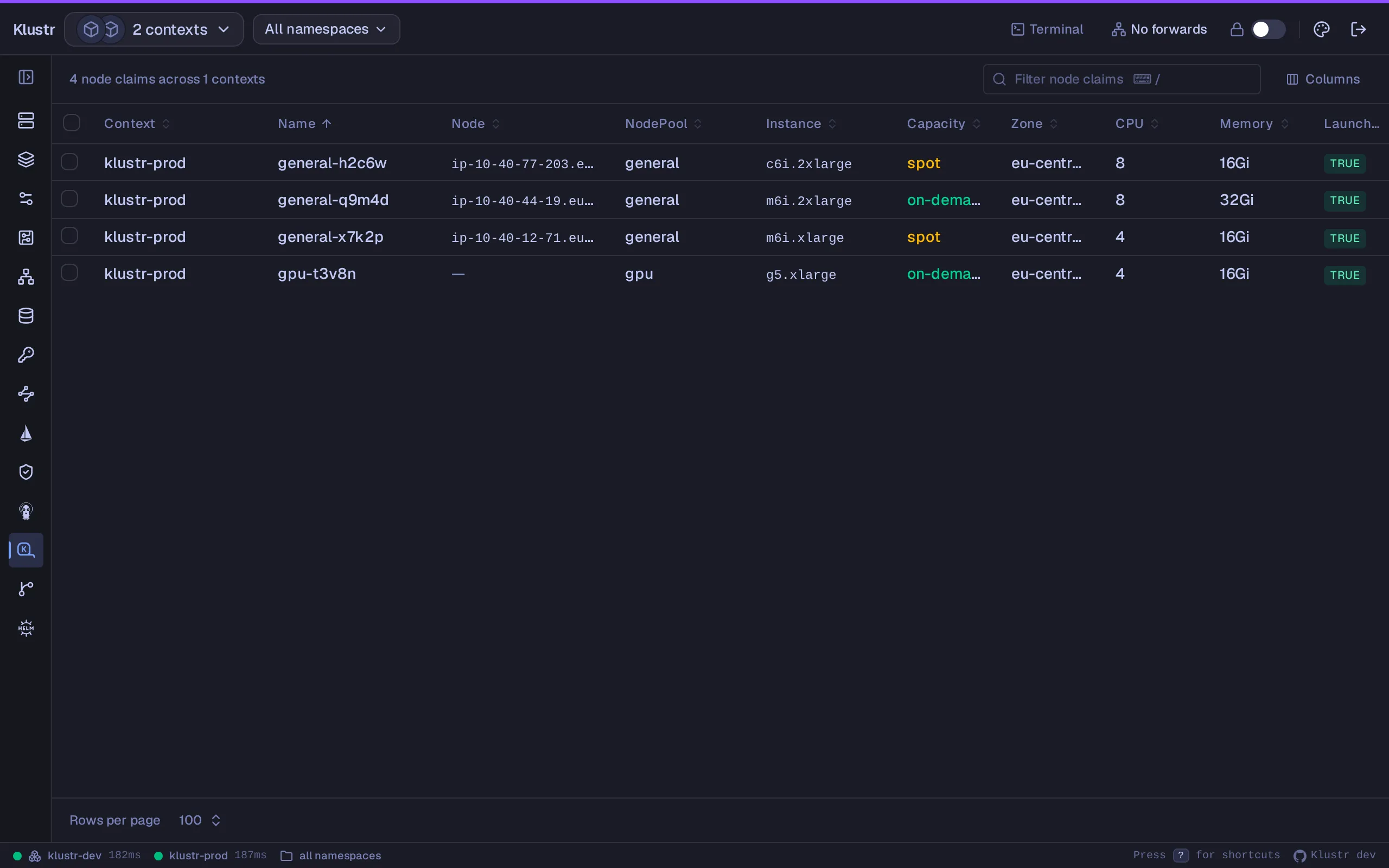Open the stacked layers sidebar icon
Screen dimensions: 1389x868
click(26, 159)
